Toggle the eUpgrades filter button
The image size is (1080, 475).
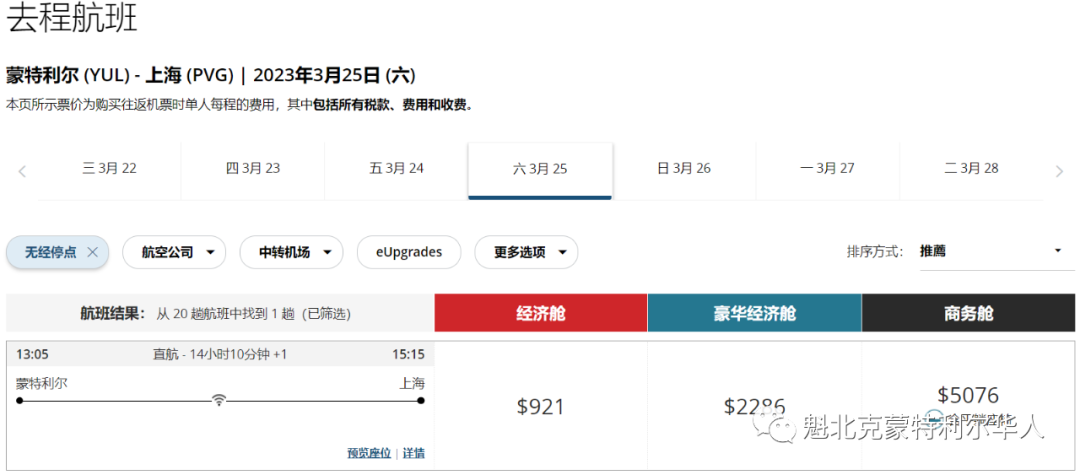[x=409, y=252]
